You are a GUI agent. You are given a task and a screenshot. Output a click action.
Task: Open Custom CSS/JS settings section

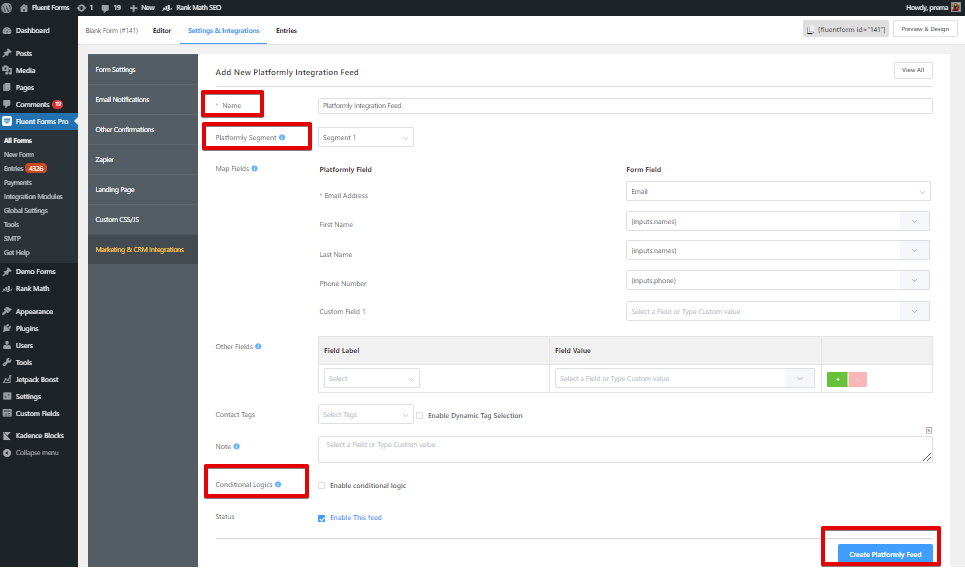pos(143,220)
